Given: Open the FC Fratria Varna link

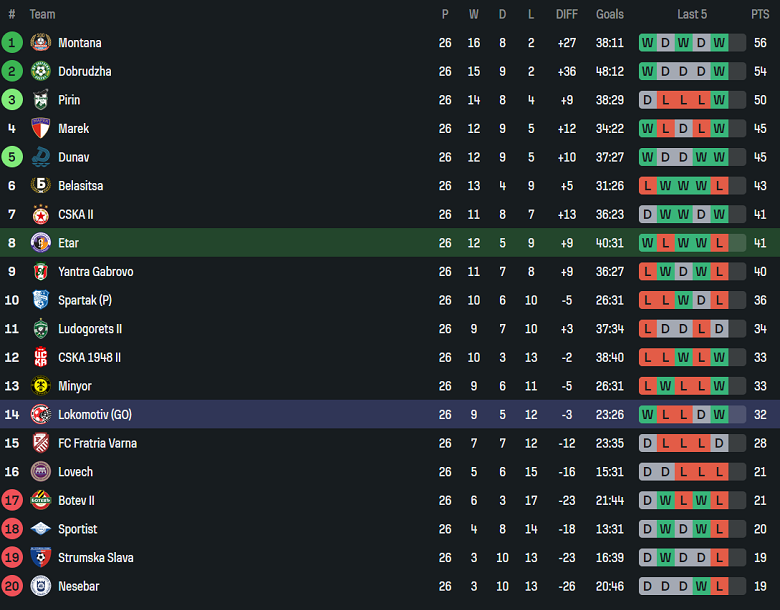Looking at the screenshot, I should (x=98, y=443).
